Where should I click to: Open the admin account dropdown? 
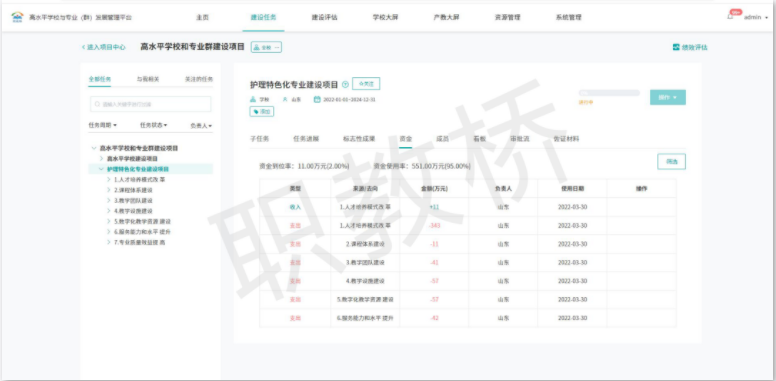point(756,17)
